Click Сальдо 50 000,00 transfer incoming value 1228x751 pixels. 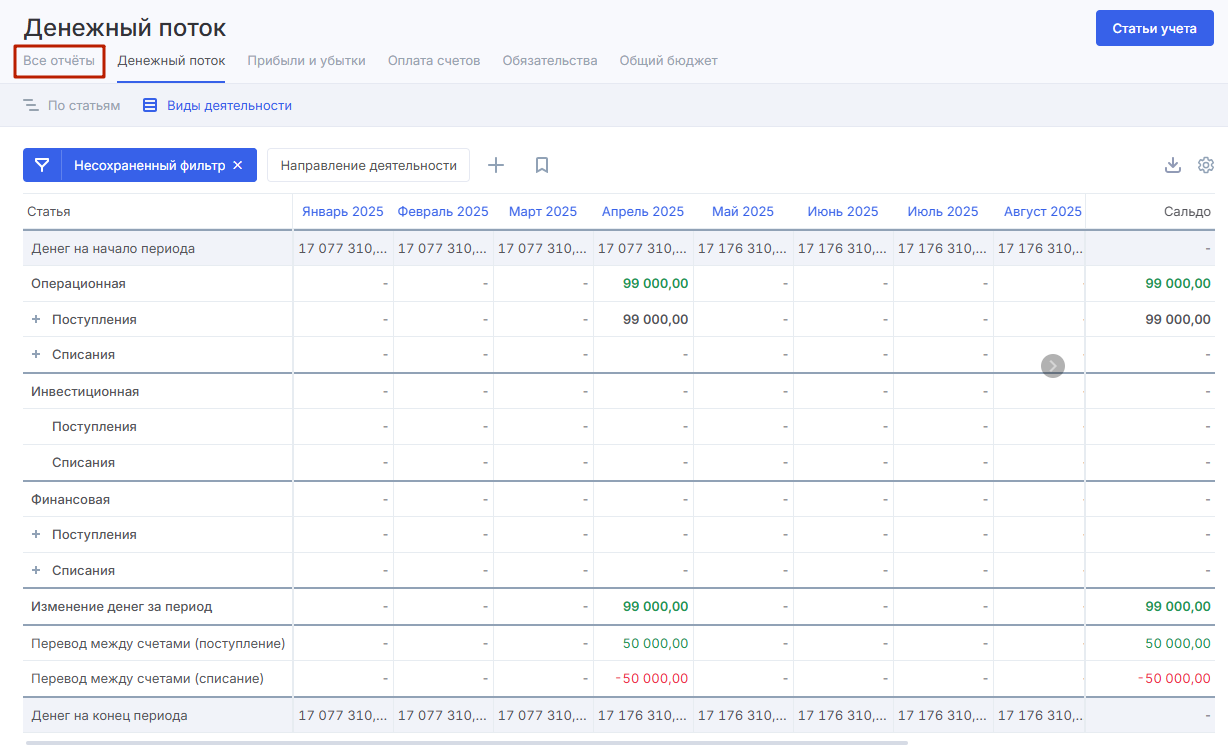point(1178,644)
